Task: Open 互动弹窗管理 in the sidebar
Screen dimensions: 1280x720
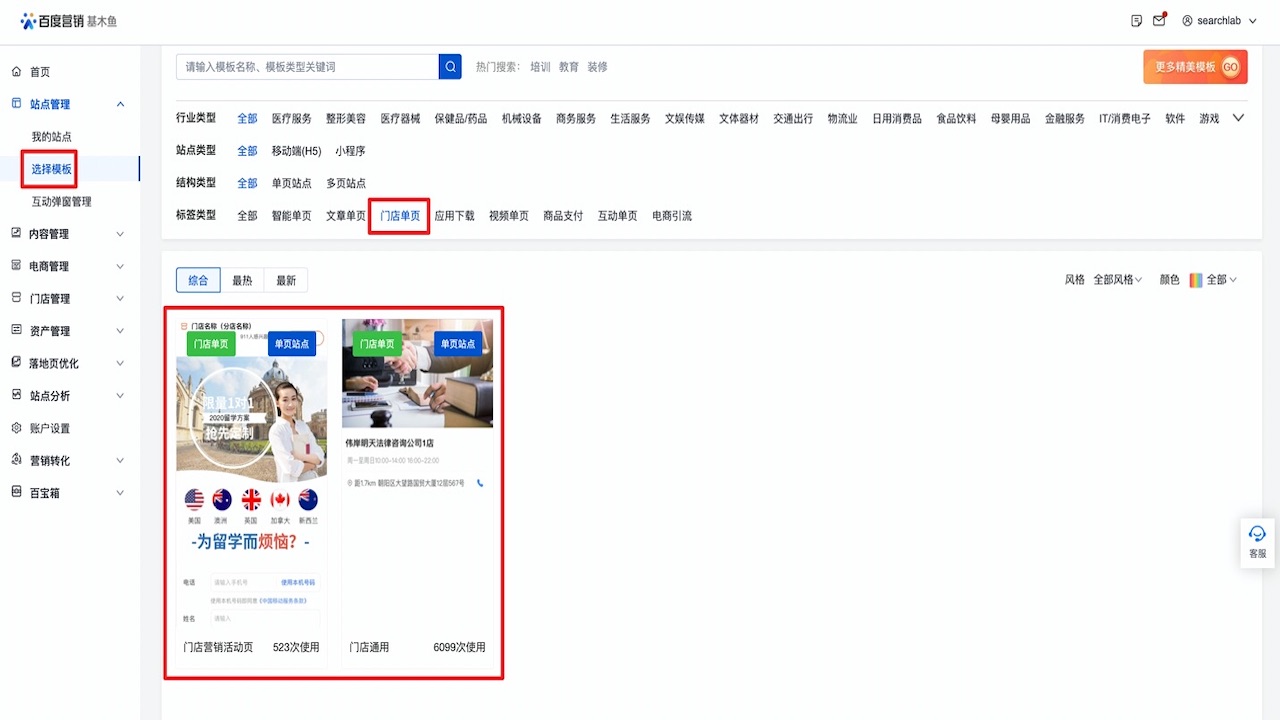Action: (x=61, y=202)
